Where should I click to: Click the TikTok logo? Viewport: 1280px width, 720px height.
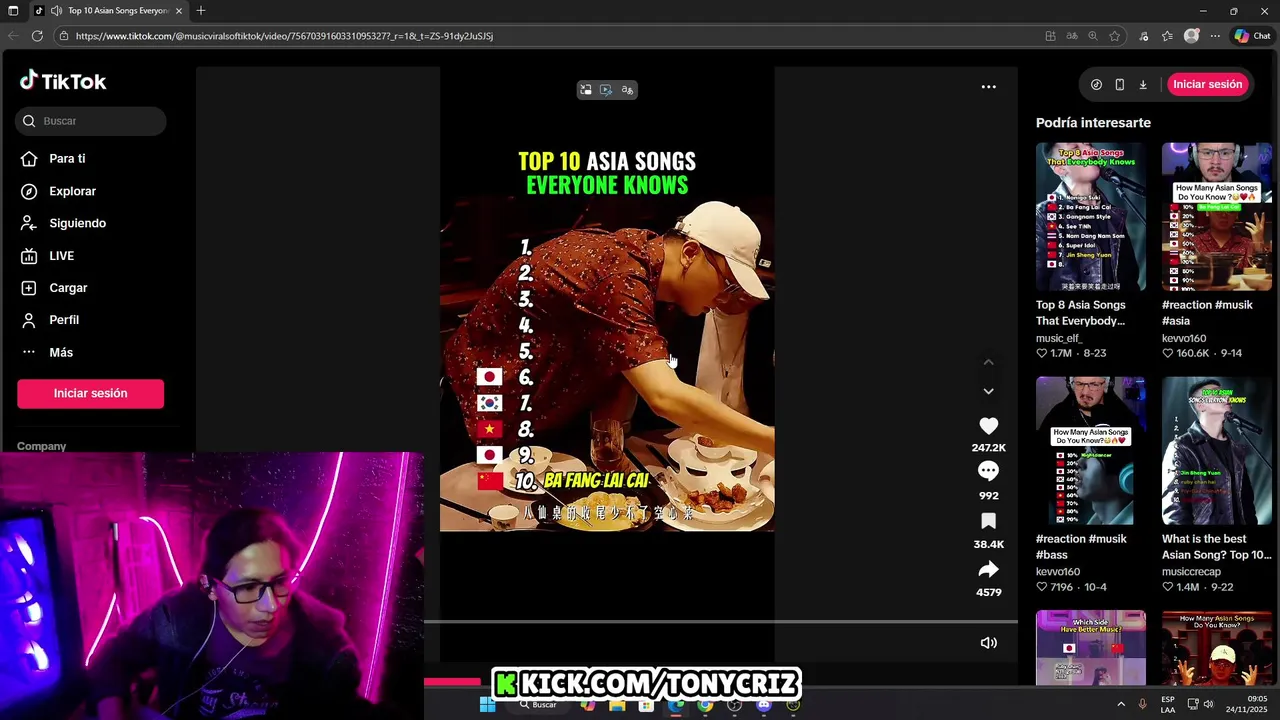coord(62,82)
